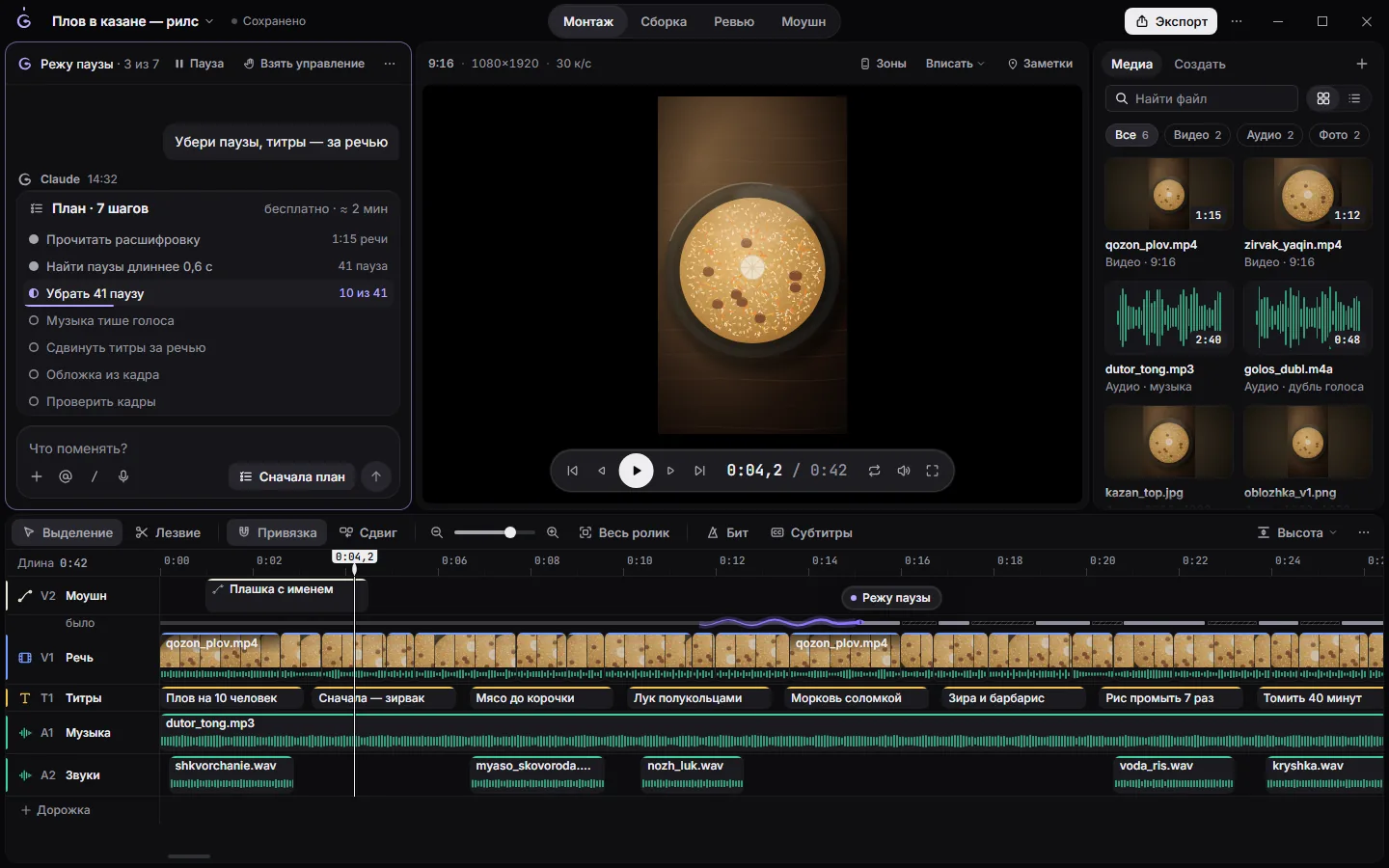This screenshot has width=1389, height=868.
Task: Step one frame forward
Action: pos(670,471)
